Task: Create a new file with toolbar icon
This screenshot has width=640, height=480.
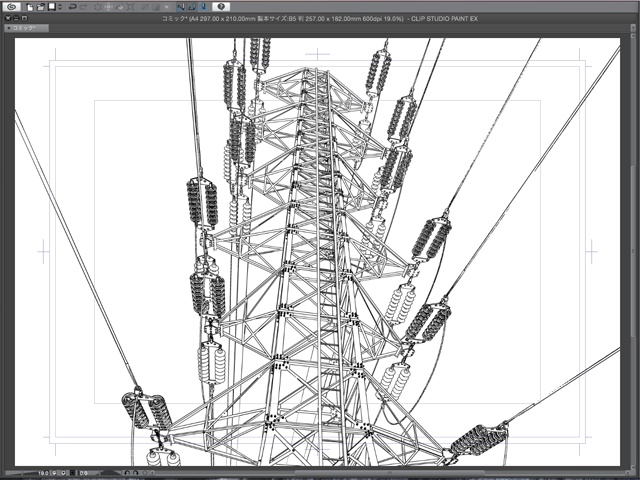Action: click(x=30, y=7)
